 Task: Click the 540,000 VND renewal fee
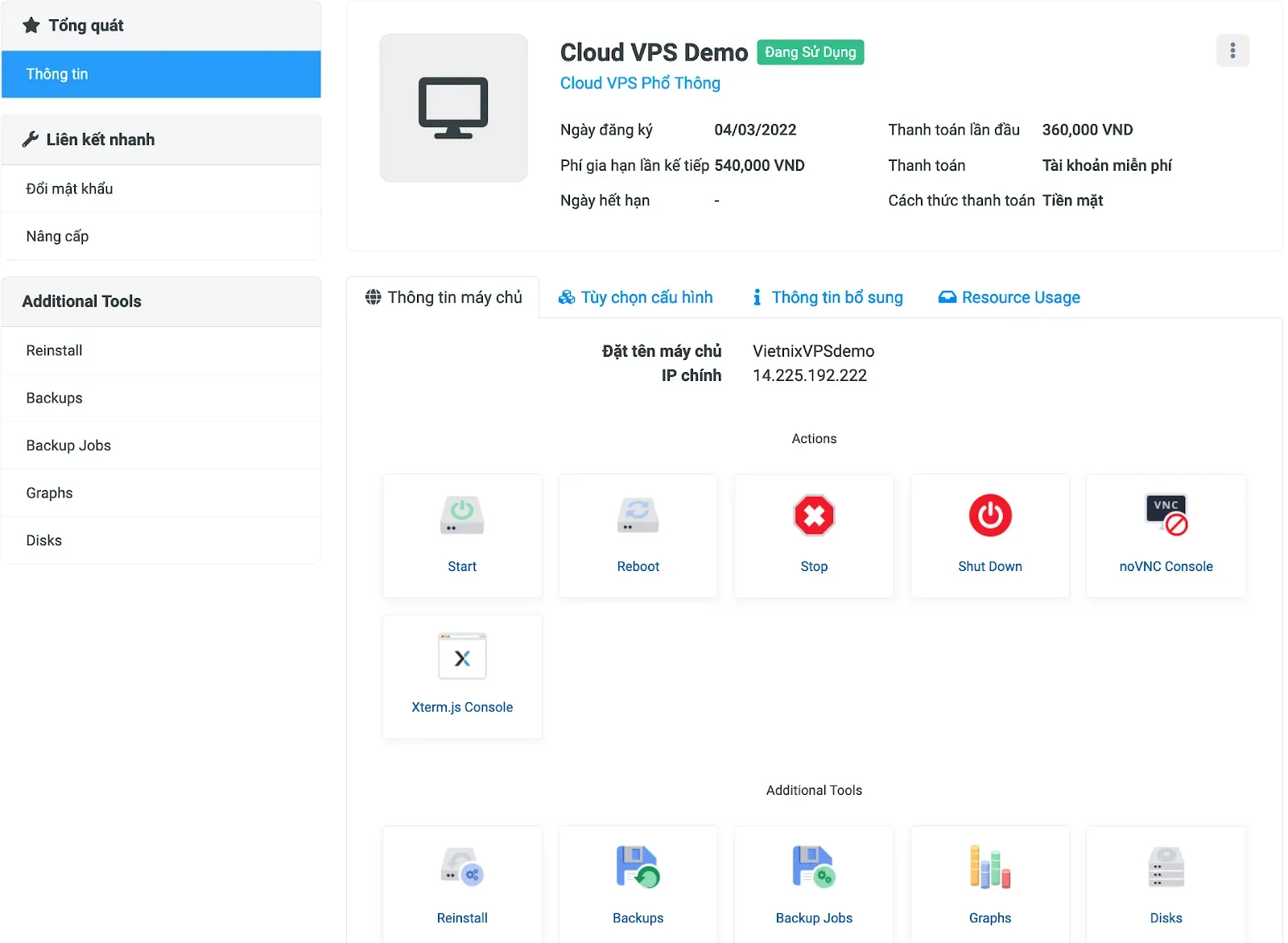click(x=759, y=165)
